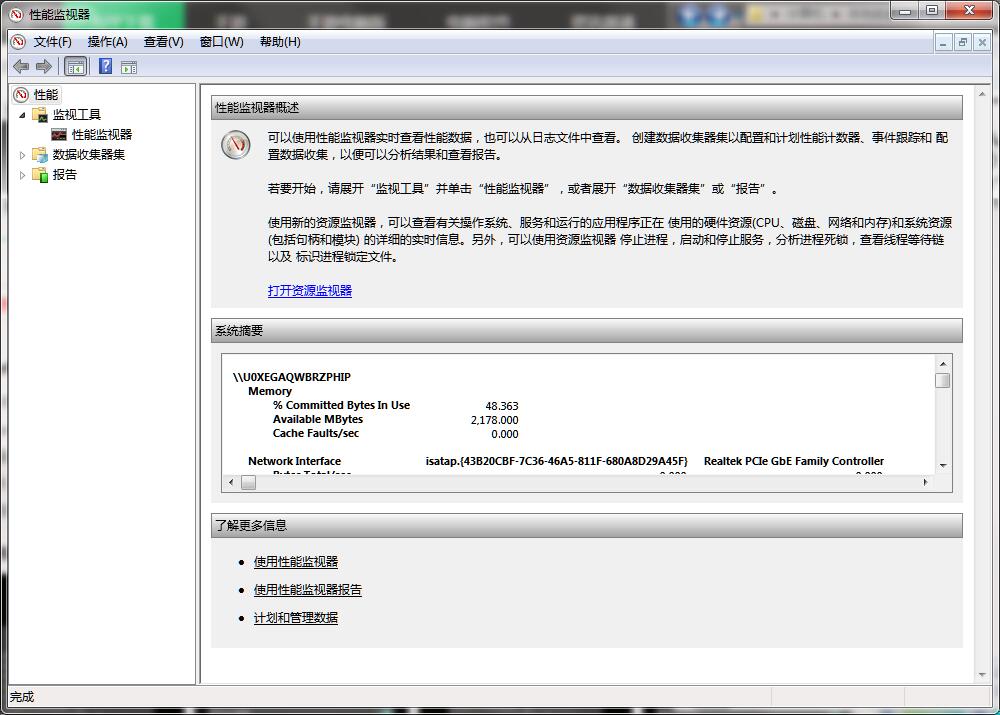This screenshot has width=1000, height=715.
Task: Click the Network Interface heading
Action: click(x=295, y=461)
